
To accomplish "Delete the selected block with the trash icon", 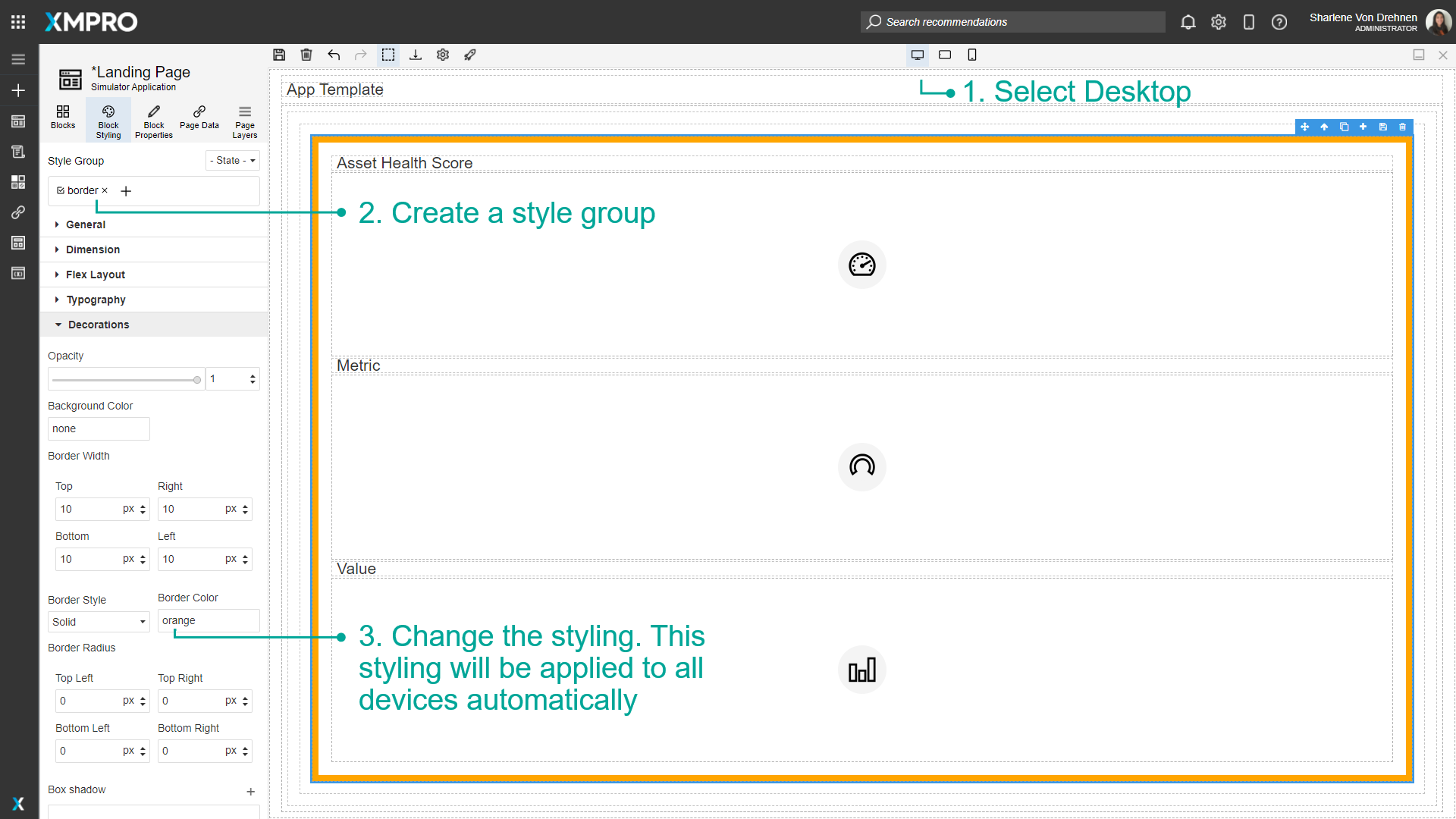I will click(1402, 127).
